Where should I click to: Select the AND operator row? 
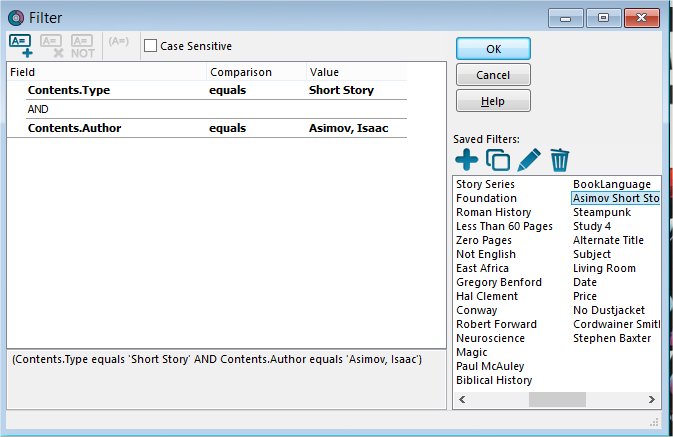pyautogui.click(x=39, y=109)
